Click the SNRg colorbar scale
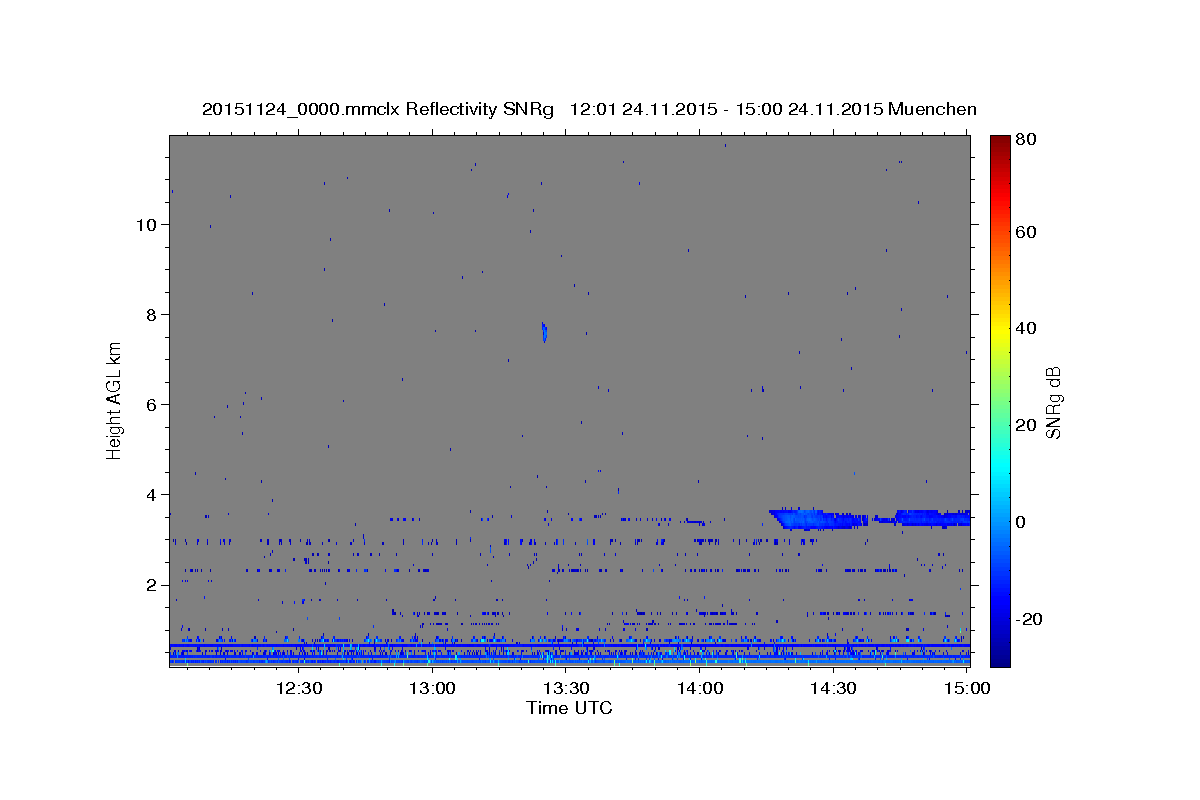 1000,401
